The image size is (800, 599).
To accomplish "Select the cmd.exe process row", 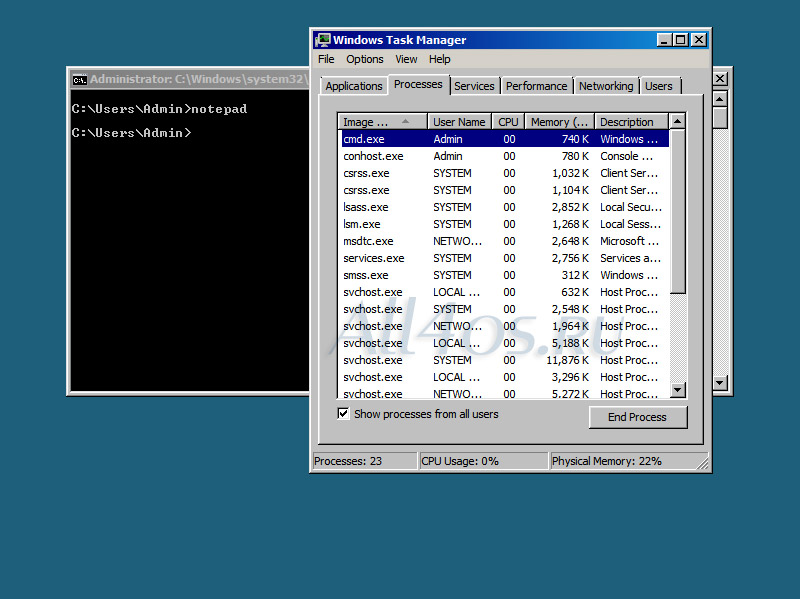I will [505, 139].
